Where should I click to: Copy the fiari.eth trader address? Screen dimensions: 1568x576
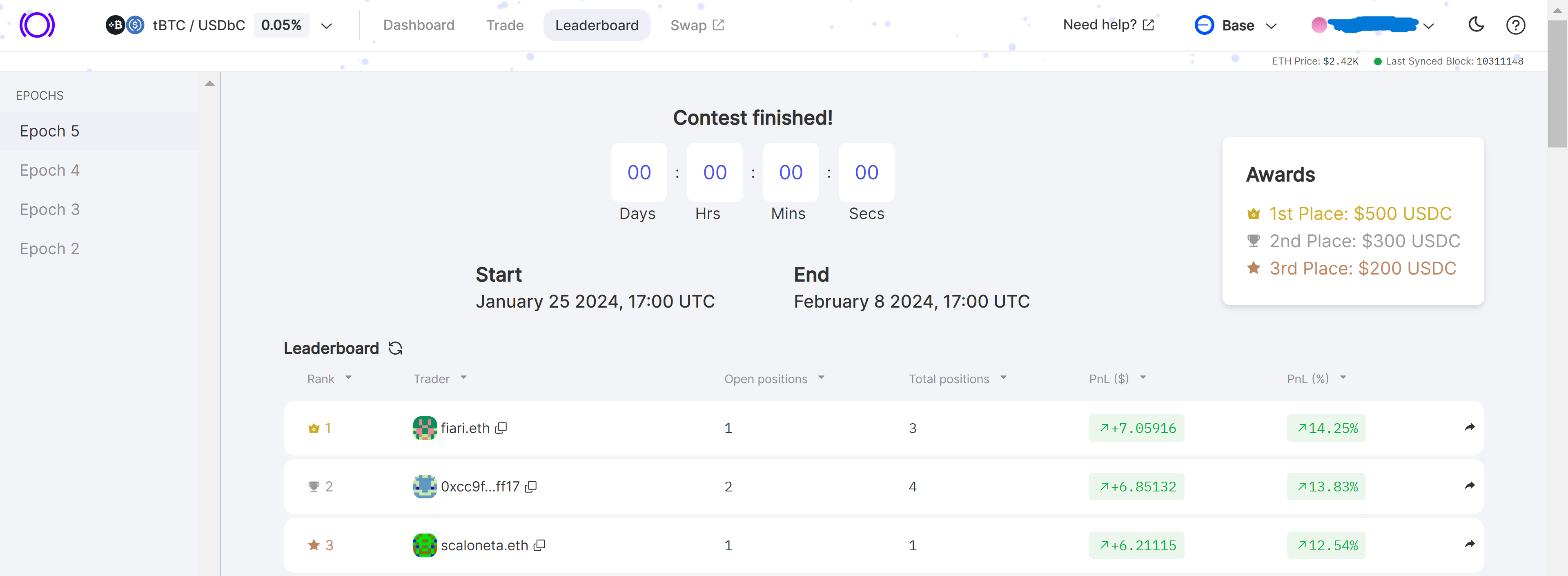(x=501, y=428)
